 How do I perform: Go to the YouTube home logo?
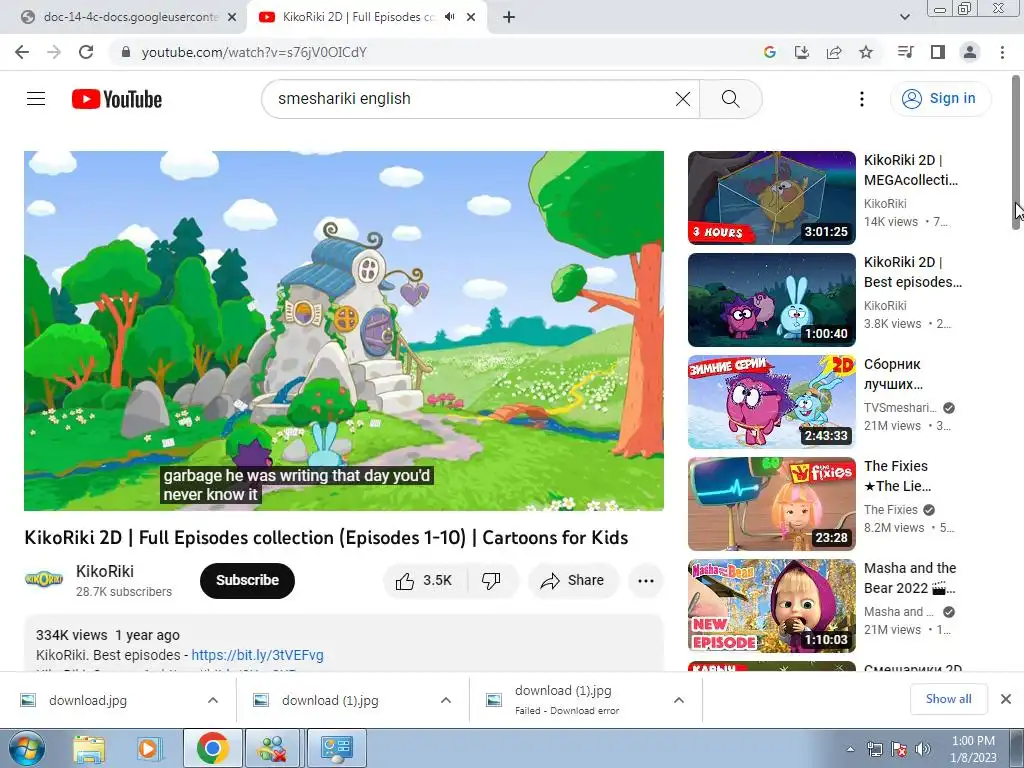(117, 99)
